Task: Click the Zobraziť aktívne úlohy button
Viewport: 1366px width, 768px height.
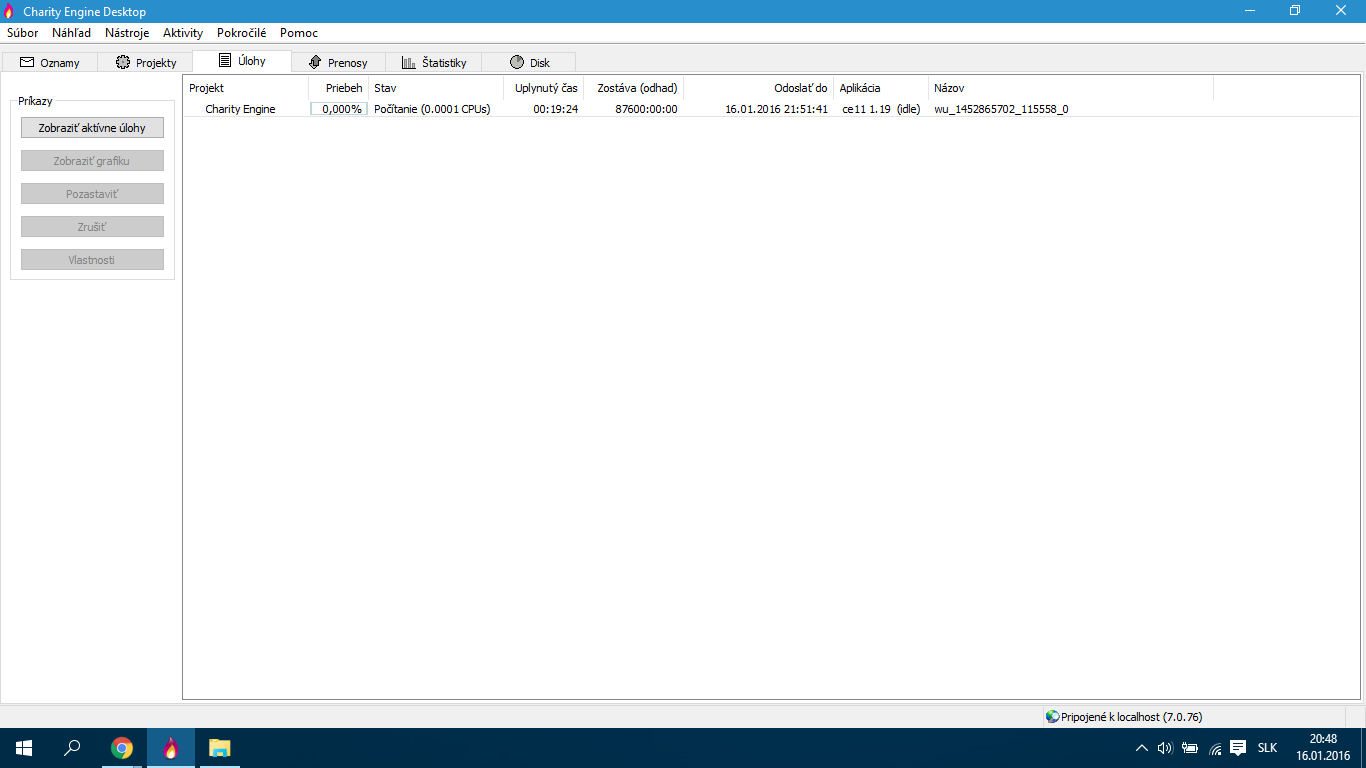Action: pos(92,128)
